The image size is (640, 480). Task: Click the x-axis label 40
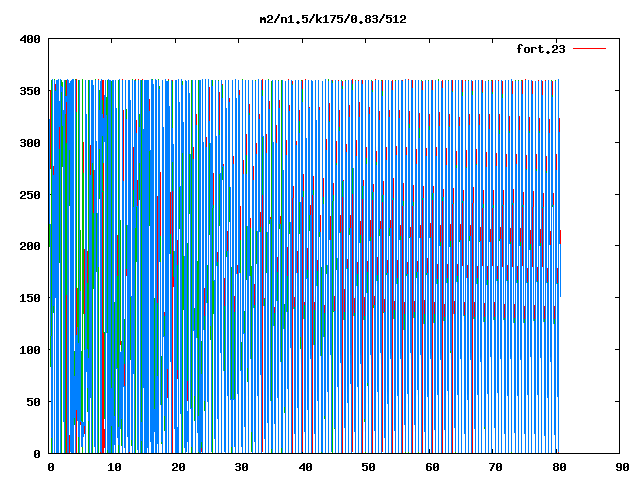click(305, 467)
